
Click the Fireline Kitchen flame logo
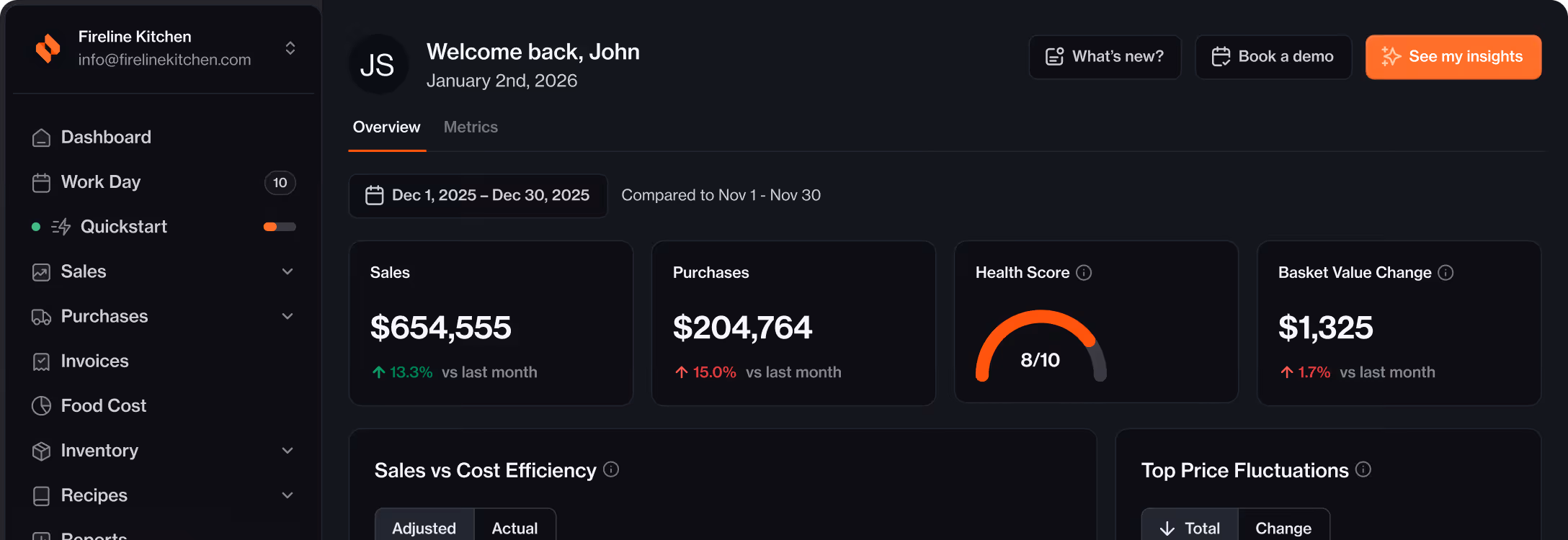pyautogui.click(x=48, y=48)
